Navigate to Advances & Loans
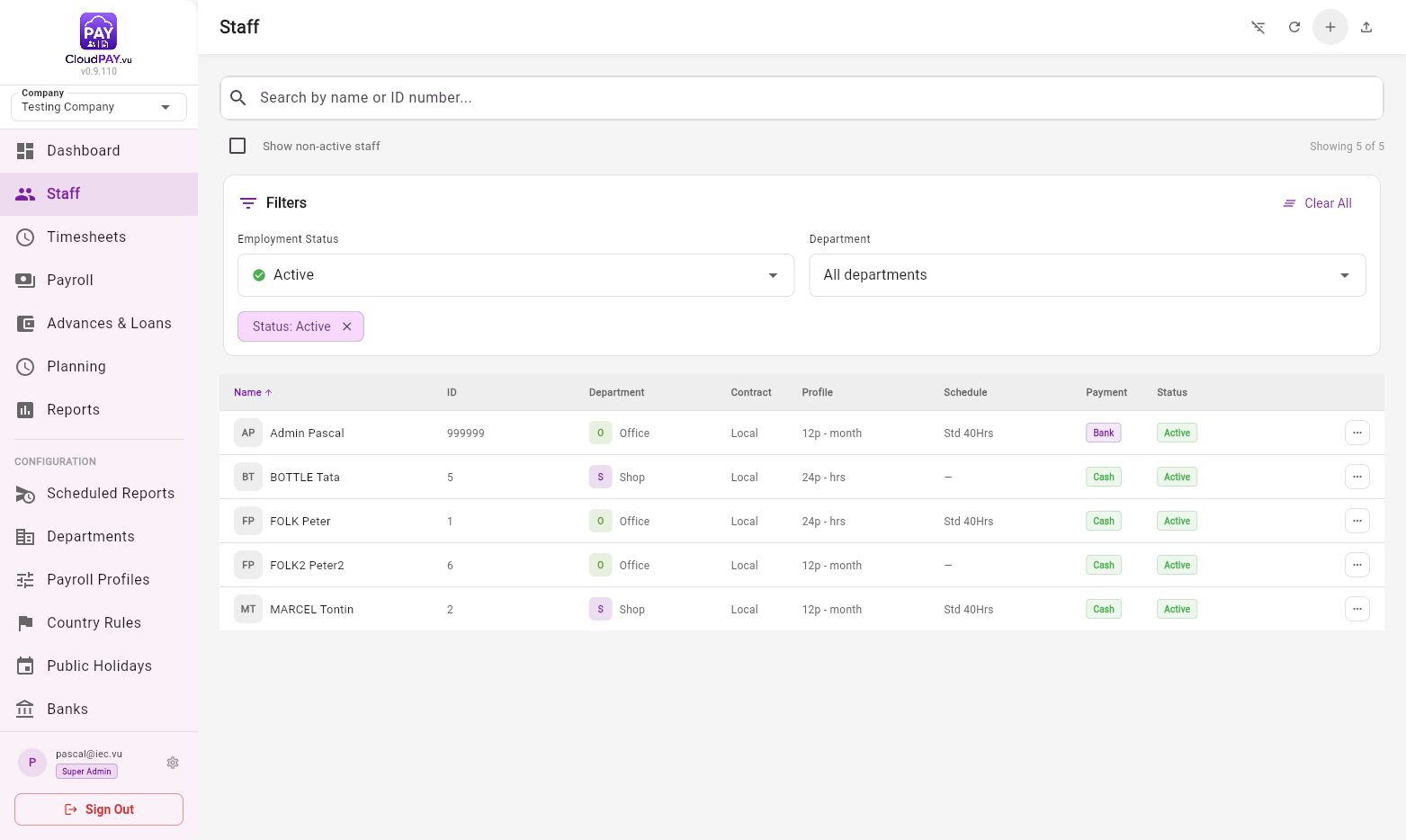 pos(99,323)
